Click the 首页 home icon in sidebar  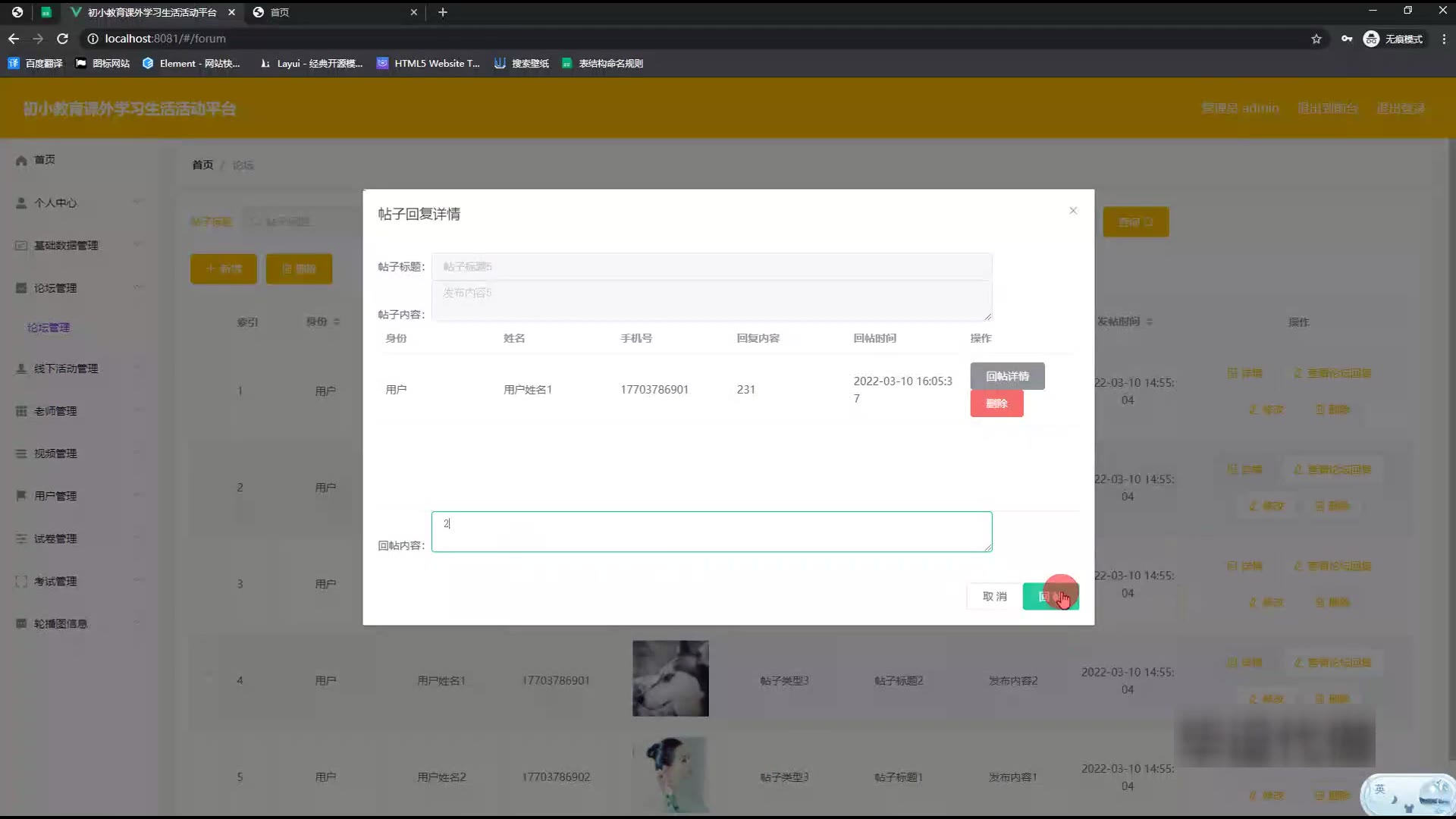point(21,160)
